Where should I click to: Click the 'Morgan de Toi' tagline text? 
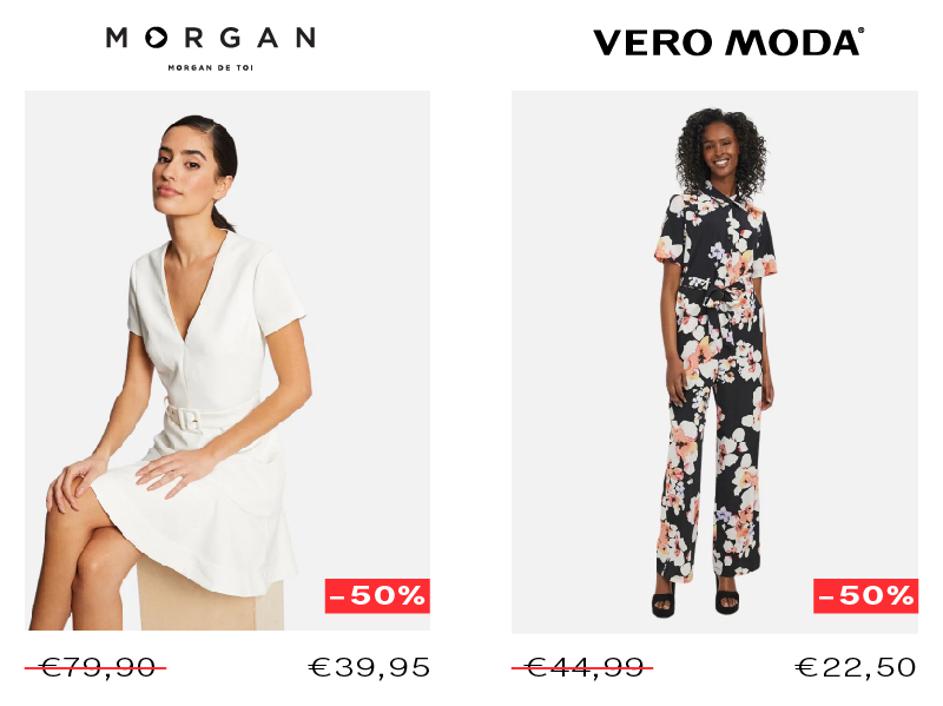coord(210,68)
